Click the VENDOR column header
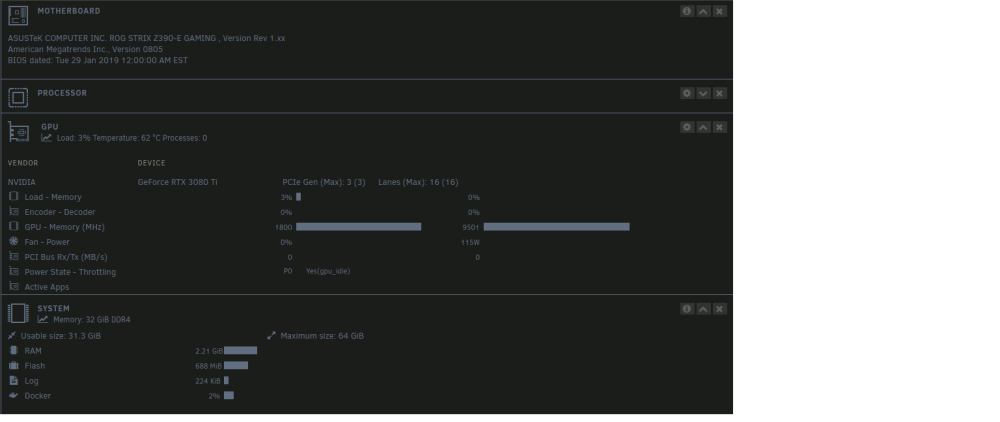1000x422 pixels. [x=23, y=163]
